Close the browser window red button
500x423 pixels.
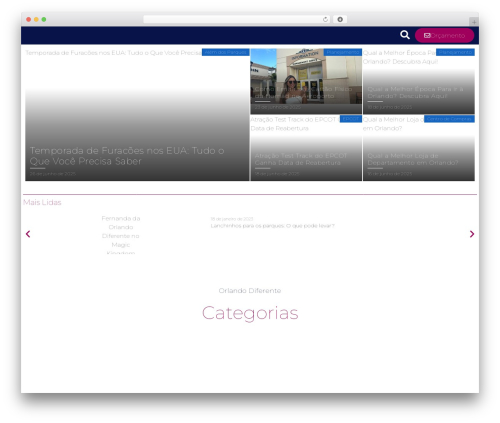(29, 19)
